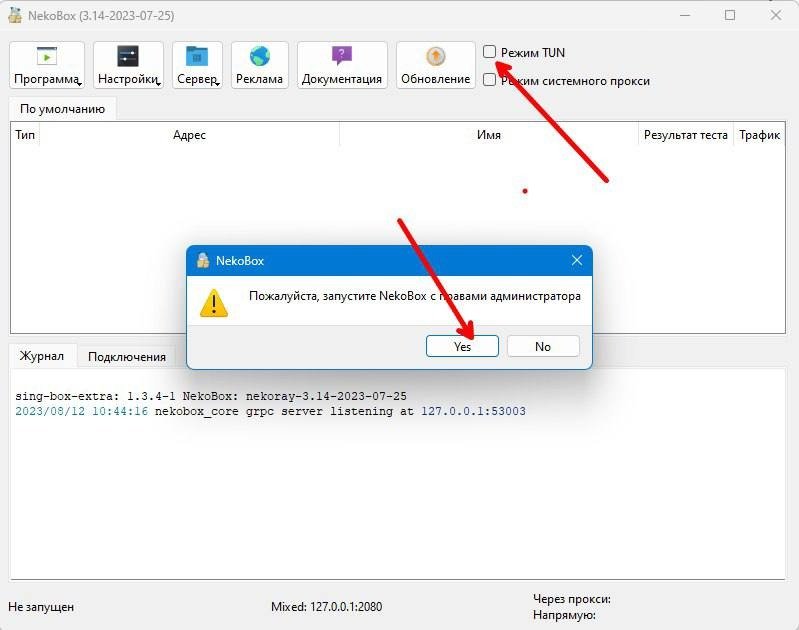Image resolution: width=799 pixels, height=630 pixels.
Task: Click the 127.0.0.1:53003 address in log
Action: (473, 411)
